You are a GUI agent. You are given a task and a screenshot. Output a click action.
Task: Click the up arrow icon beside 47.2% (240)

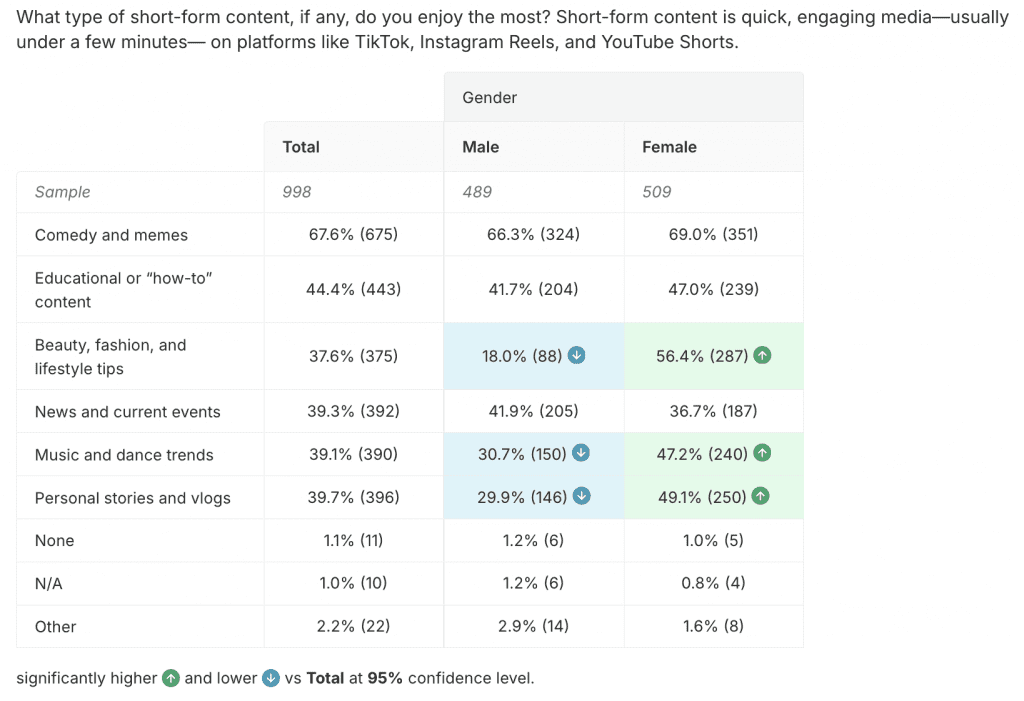(762, 453)
